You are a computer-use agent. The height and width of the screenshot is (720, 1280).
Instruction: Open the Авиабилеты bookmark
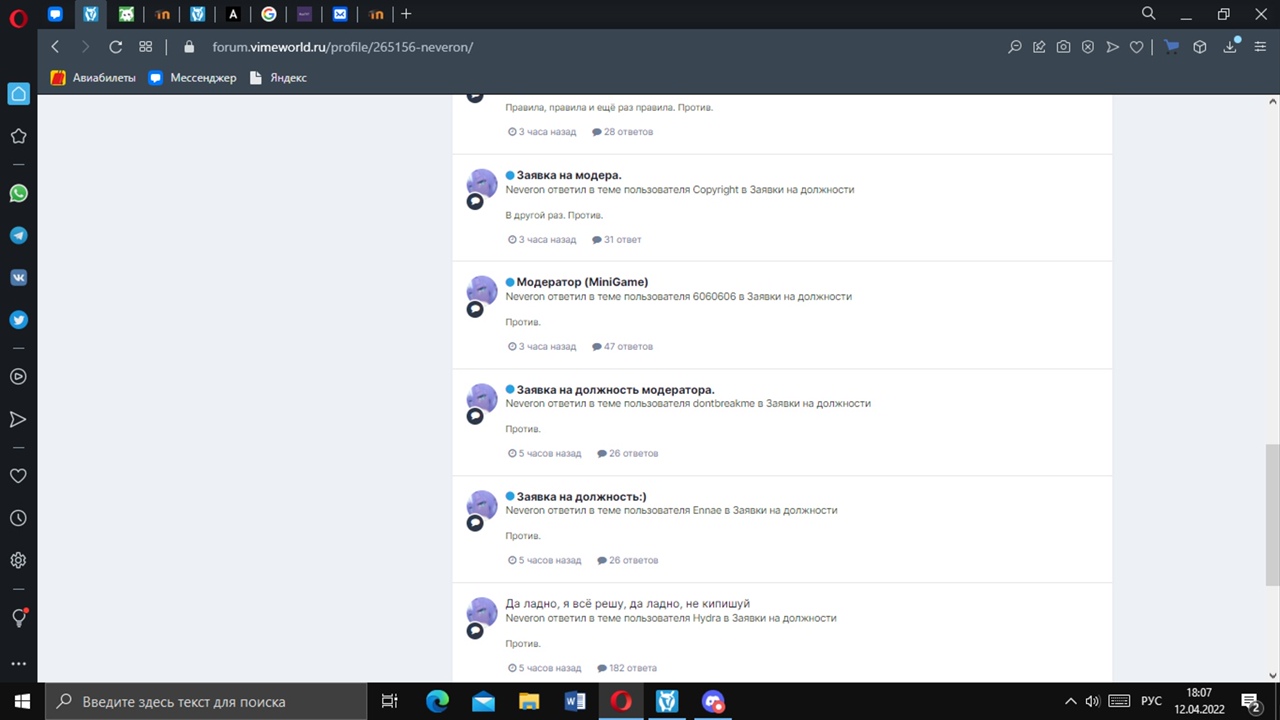pyautogui.click(x=93, y=78)
